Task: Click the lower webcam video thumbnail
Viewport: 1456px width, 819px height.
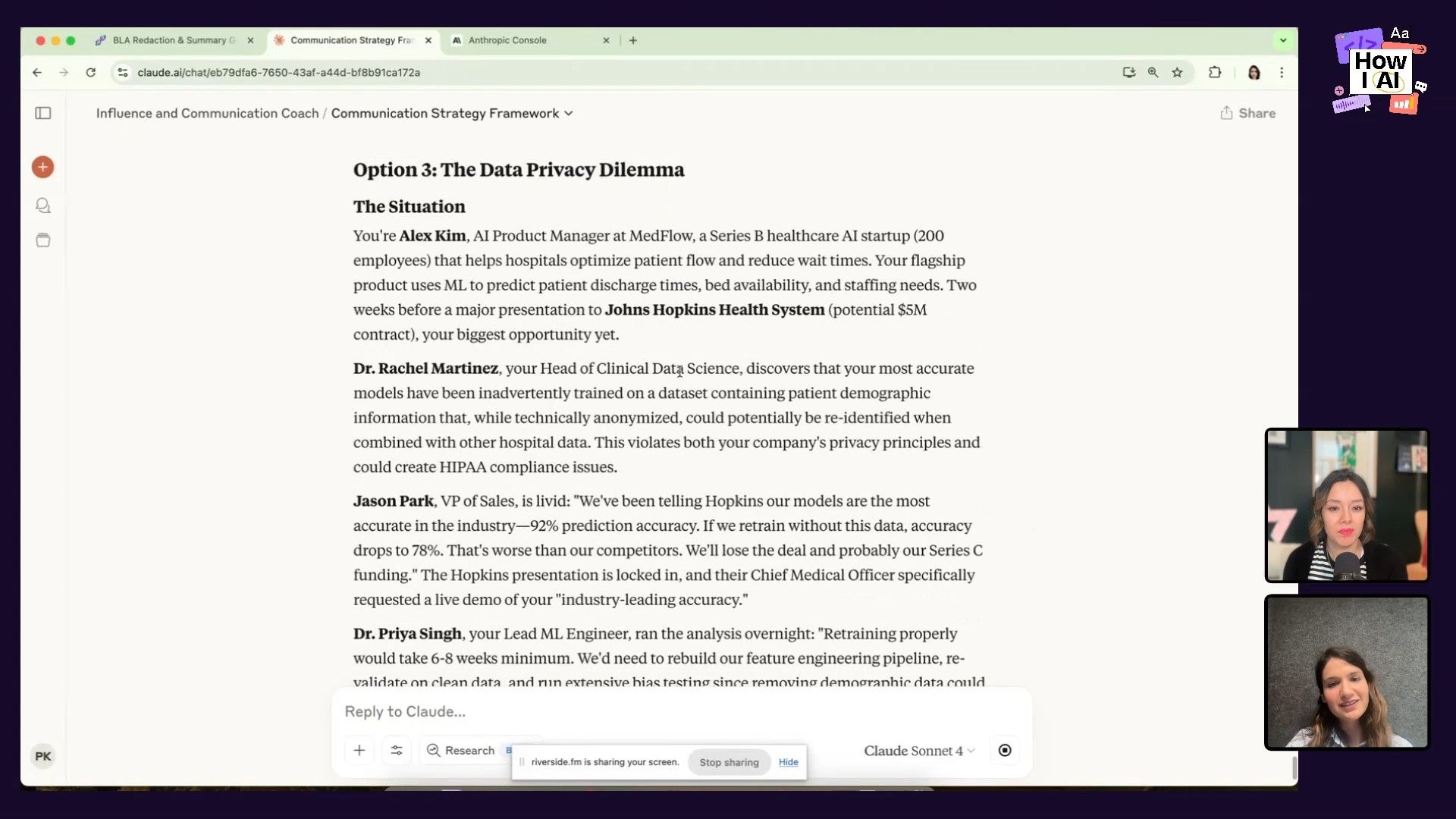Action: tap(1347, 672)
